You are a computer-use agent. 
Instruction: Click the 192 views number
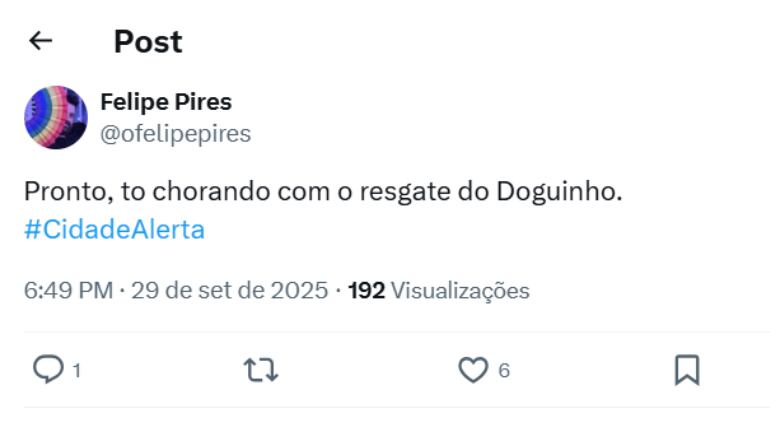point(366,291)
